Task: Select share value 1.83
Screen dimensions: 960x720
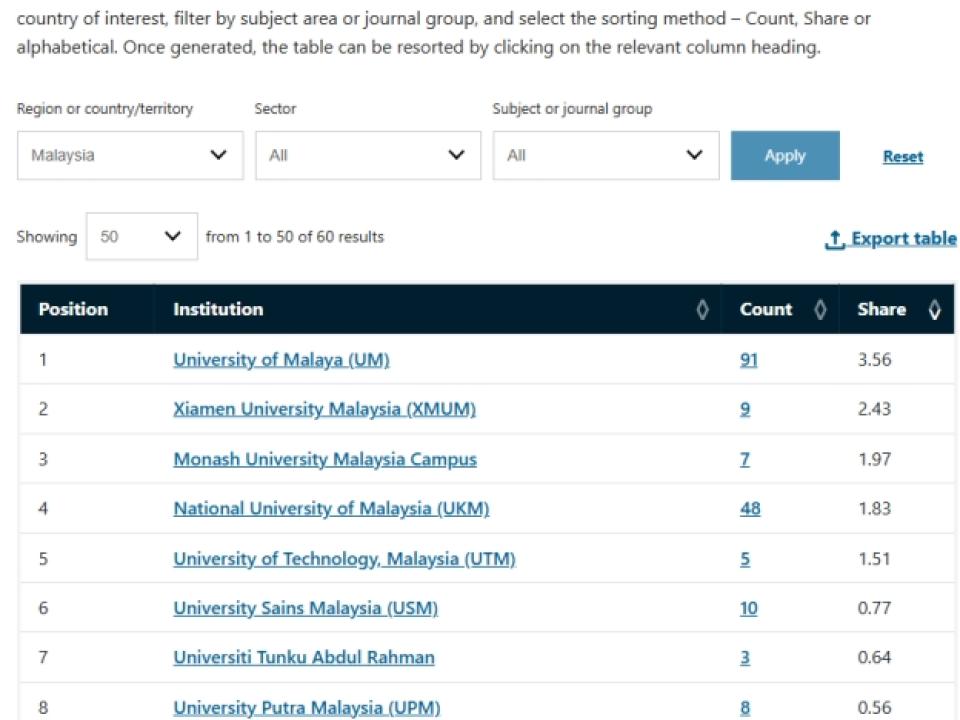Action: click(874, 509)
